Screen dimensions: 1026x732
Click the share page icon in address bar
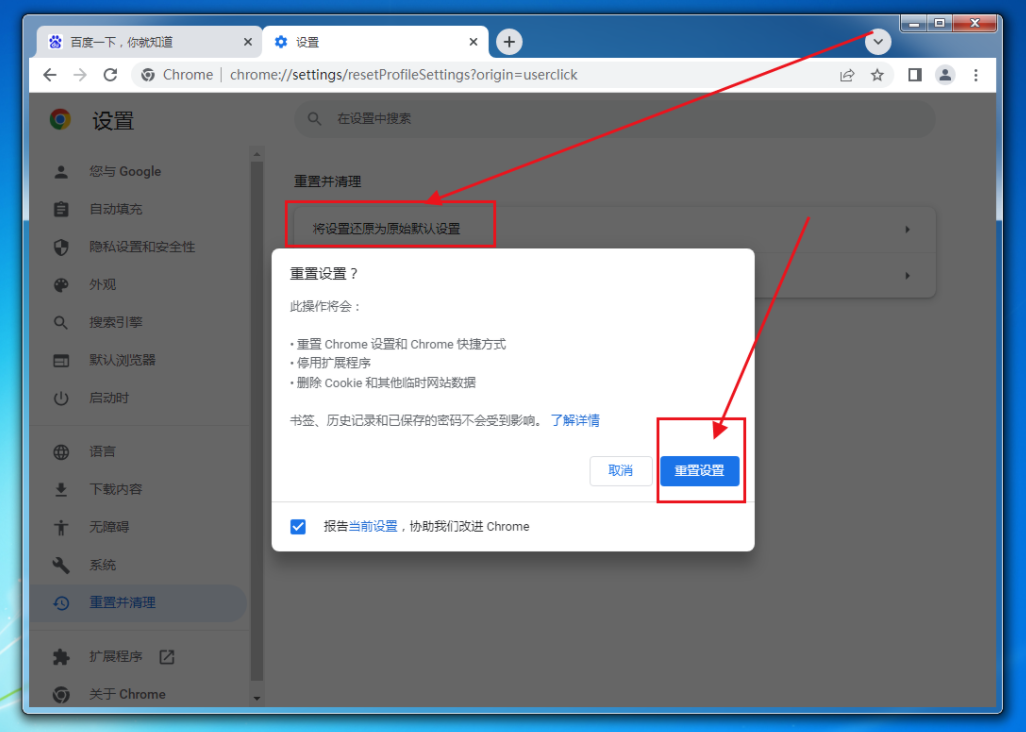[847, 75]
